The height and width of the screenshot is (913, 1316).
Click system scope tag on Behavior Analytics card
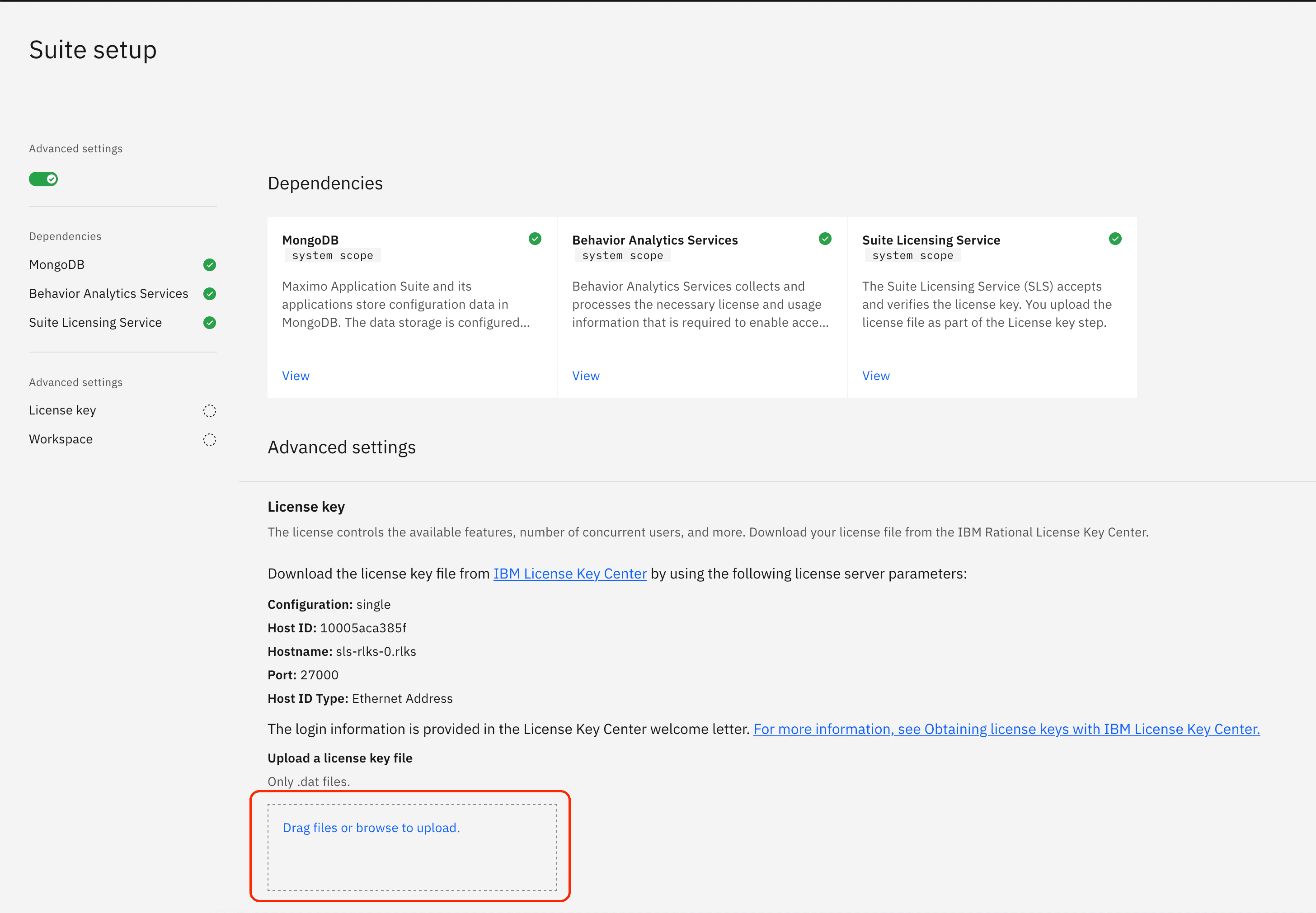coord(623,256)
